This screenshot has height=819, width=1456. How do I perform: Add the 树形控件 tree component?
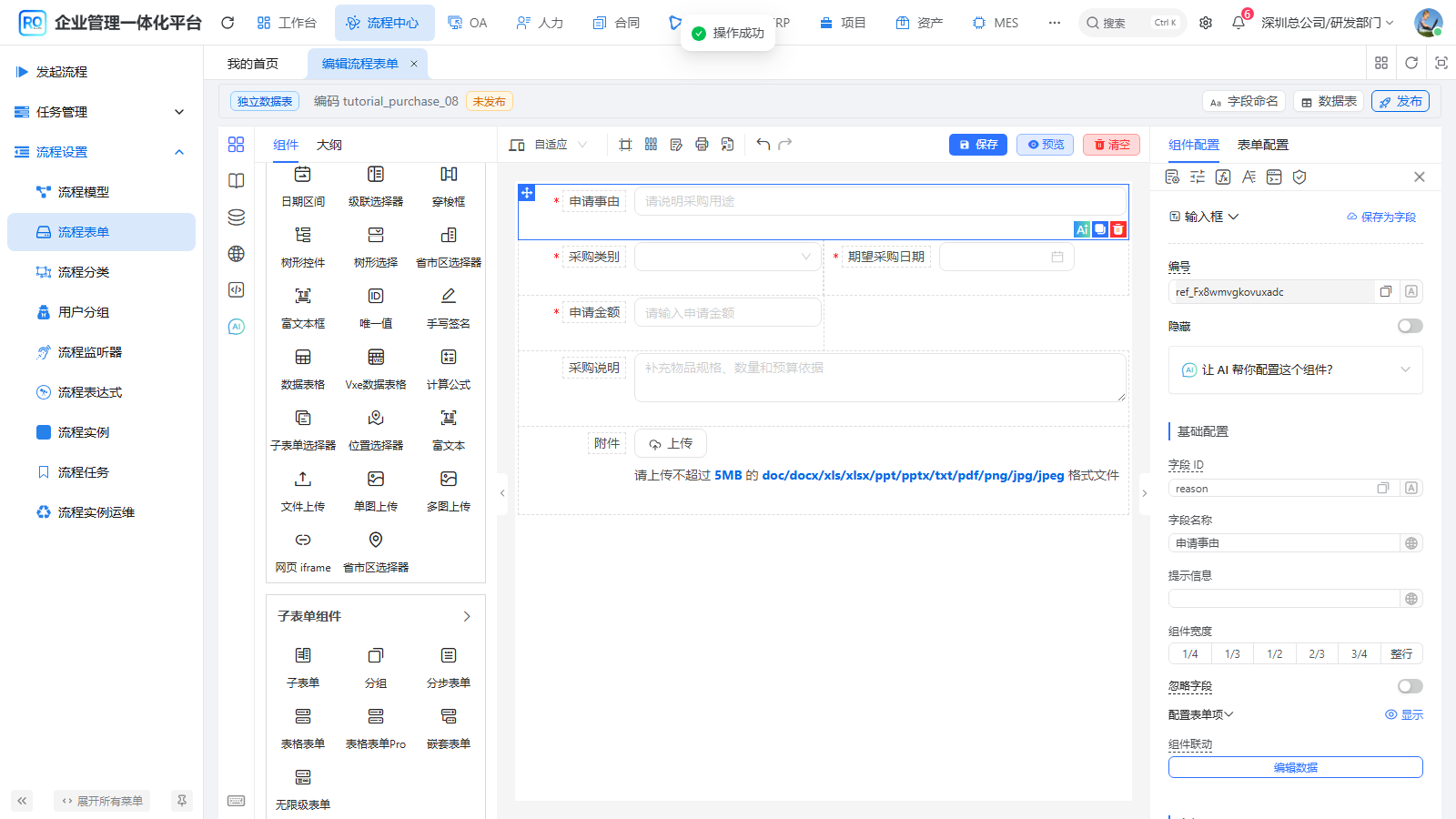tap(303, 247)
